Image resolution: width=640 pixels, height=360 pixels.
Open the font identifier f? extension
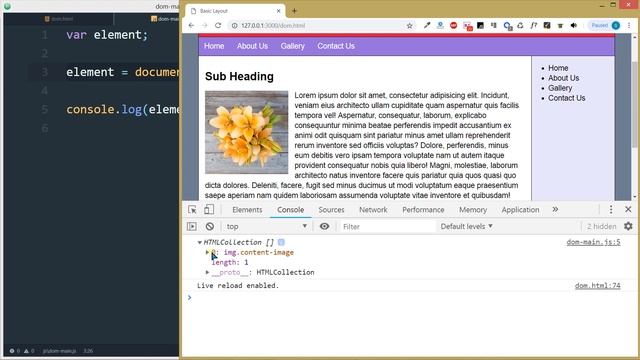[x=533, y=25]
